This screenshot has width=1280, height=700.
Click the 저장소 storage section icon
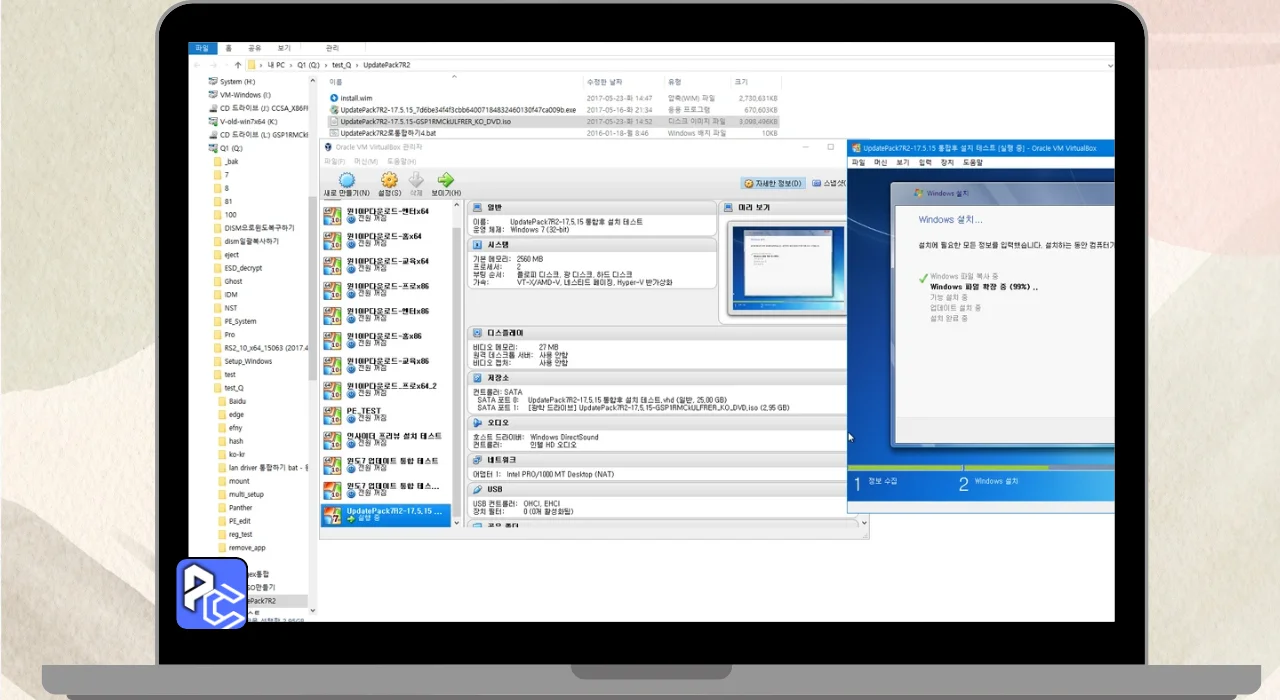click(x=477, y=378)
